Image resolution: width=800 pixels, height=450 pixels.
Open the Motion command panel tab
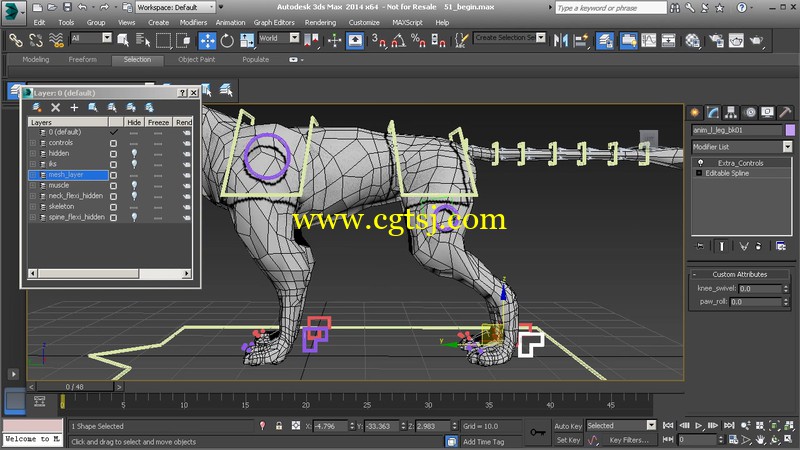(x=749, y=112)
